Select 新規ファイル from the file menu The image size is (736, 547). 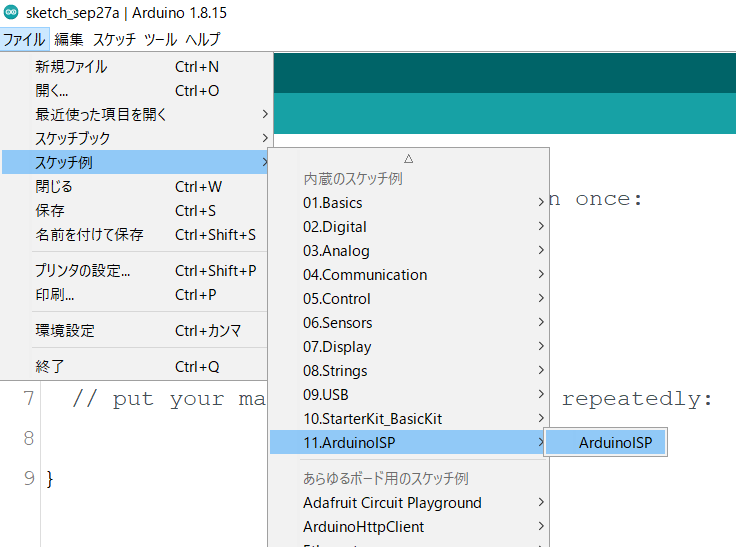[x=71, y=67]
